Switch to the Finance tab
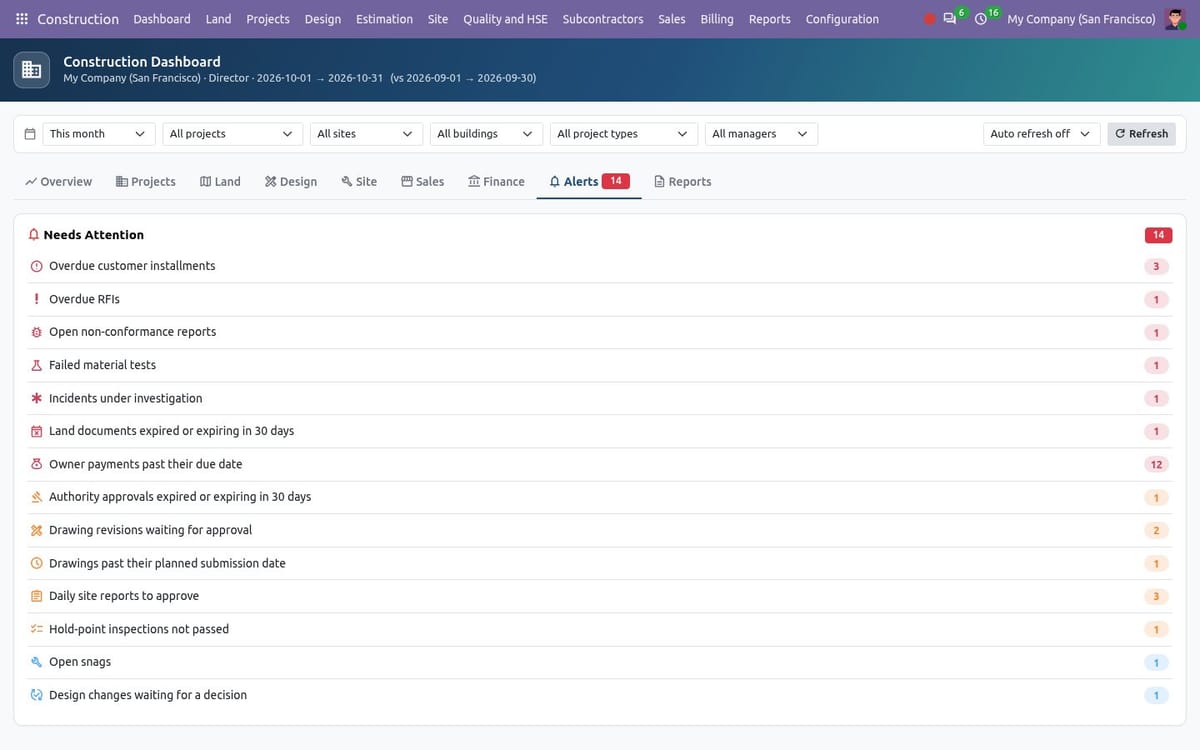Image resolution: width=1200 pixels, height=750 pixels. click(496, 182)
